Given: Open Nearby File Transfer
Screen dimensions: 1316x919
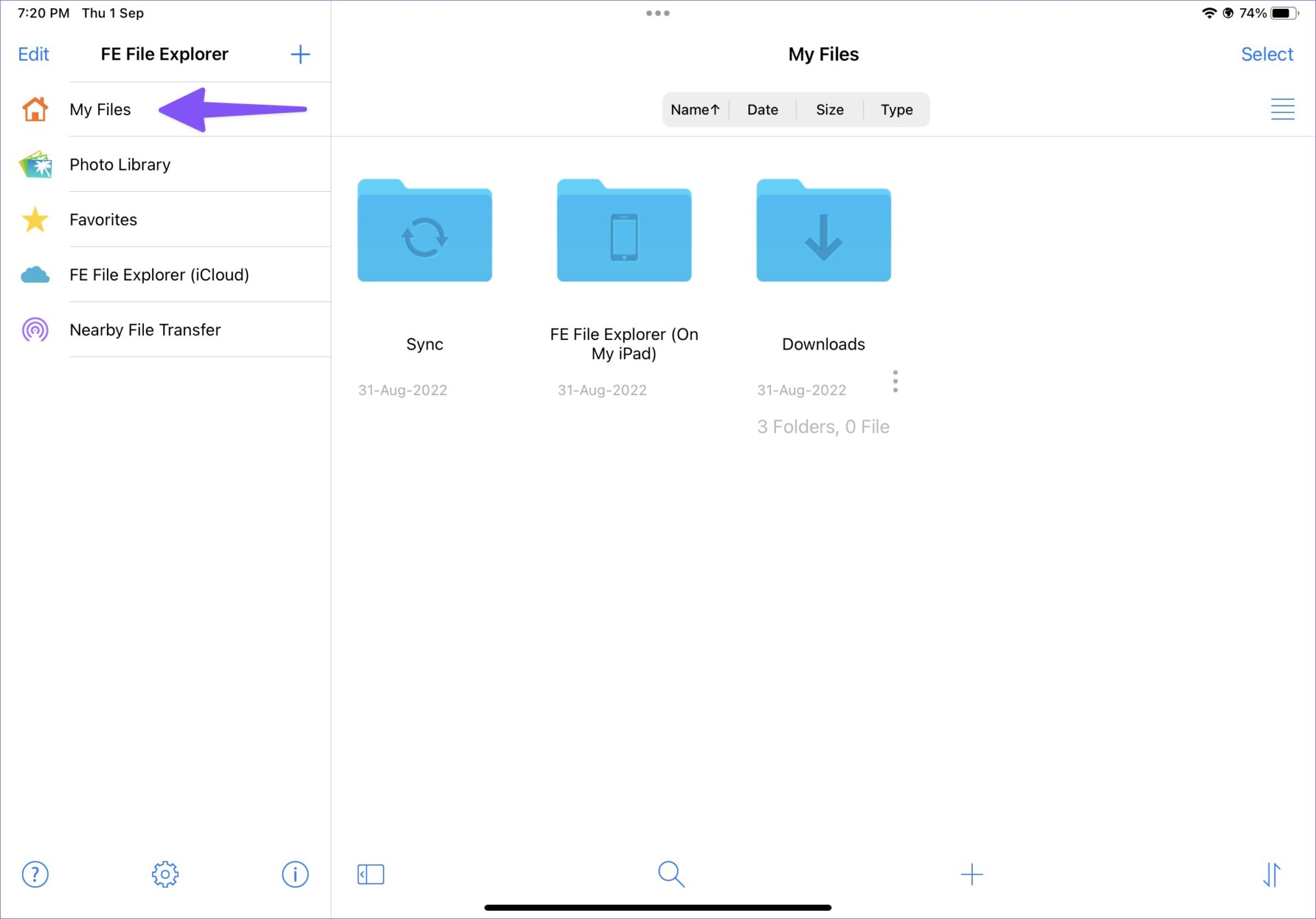Looking at the screenshot, I should click(145, 330).
